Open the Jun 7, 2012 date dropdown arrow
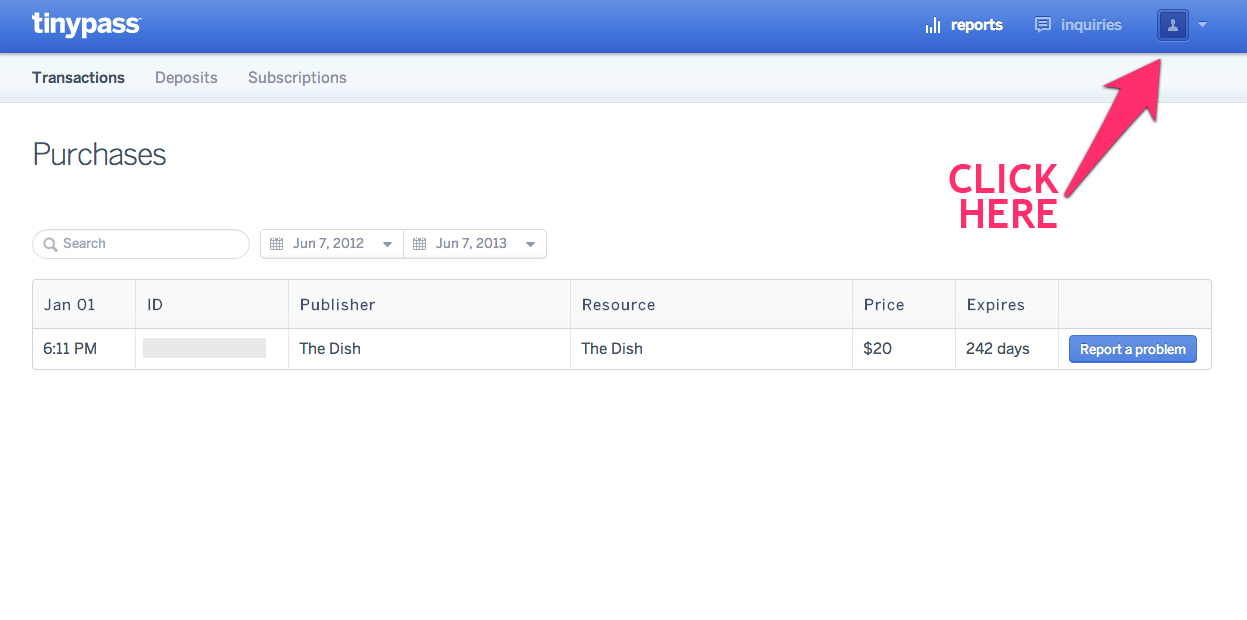This screenshot has height=620, width=1247. tap(387, 244)
